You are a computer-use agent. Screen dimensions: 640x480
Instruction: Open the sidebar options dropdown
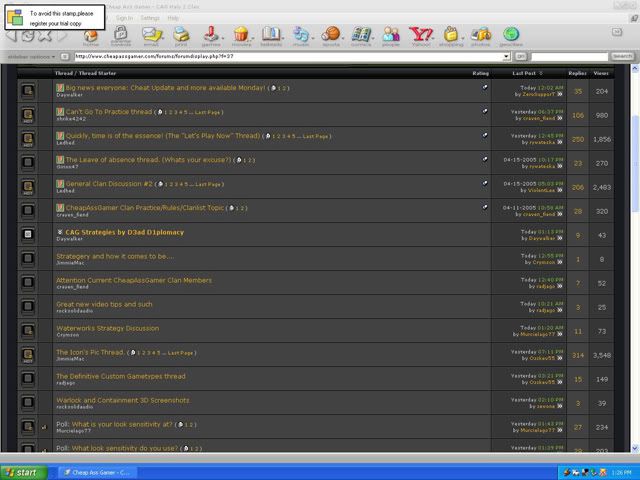31,56
